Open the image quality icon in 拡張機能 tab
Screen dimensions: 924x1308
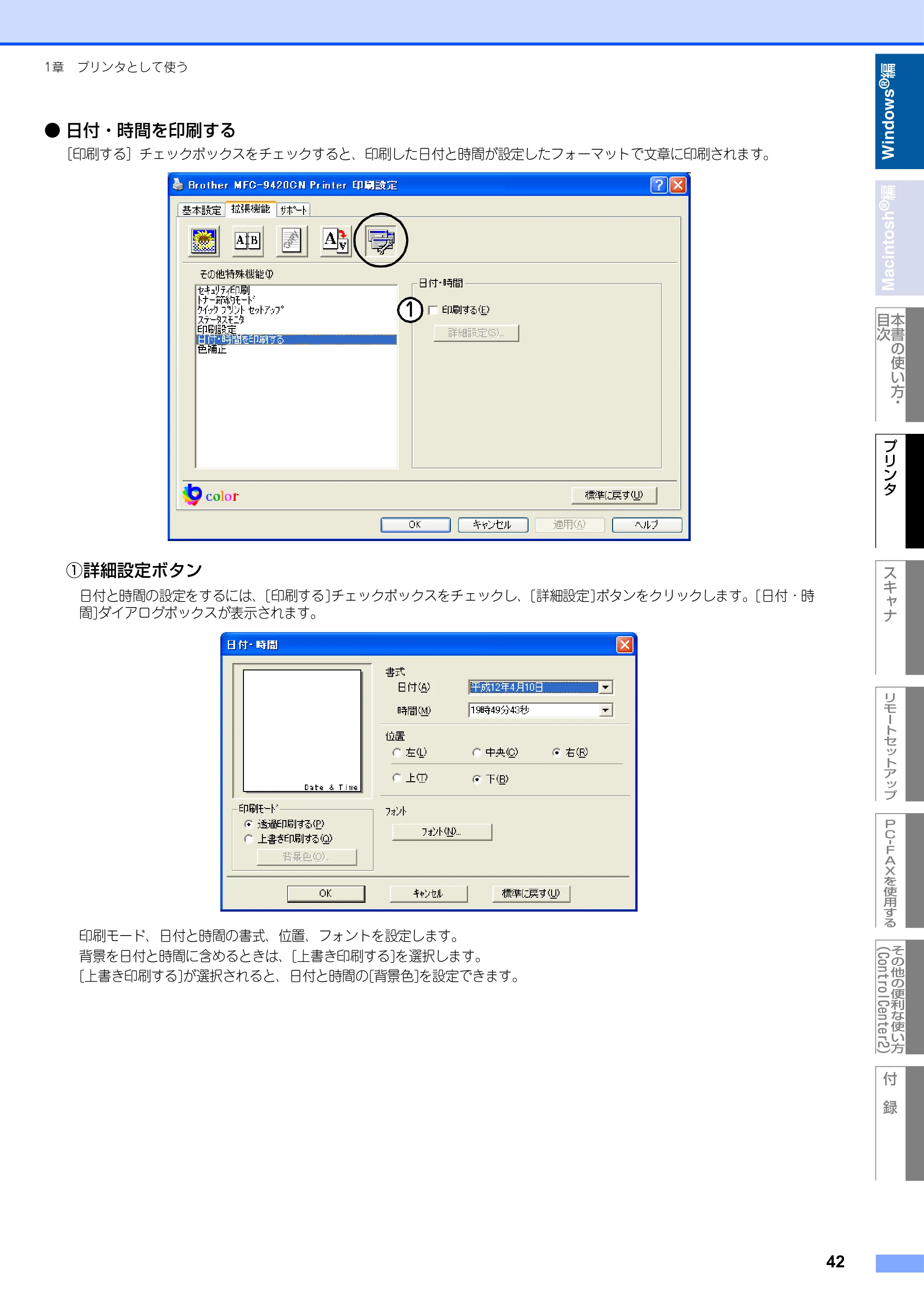pos(203,240)
